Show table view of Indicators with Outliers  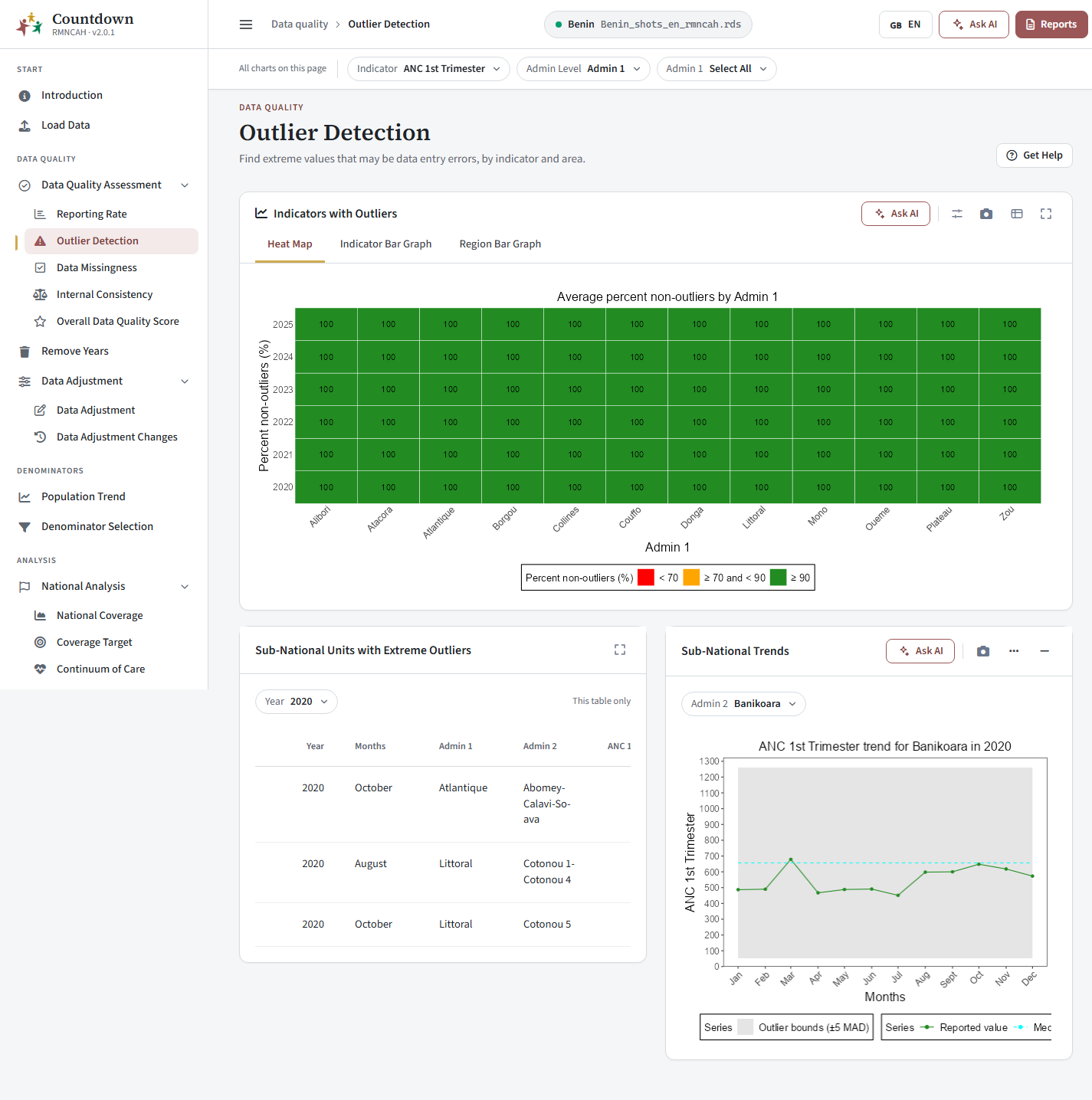pyautogui.click(x=1017, y=214)
